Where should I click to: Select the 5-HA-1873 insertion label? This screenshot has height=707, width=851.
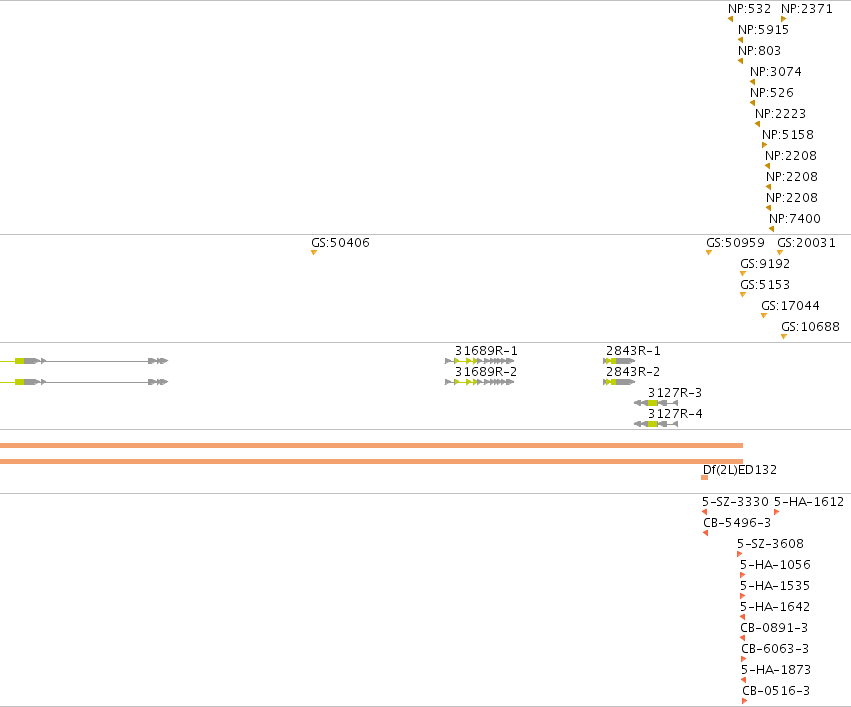pos(776,671)
